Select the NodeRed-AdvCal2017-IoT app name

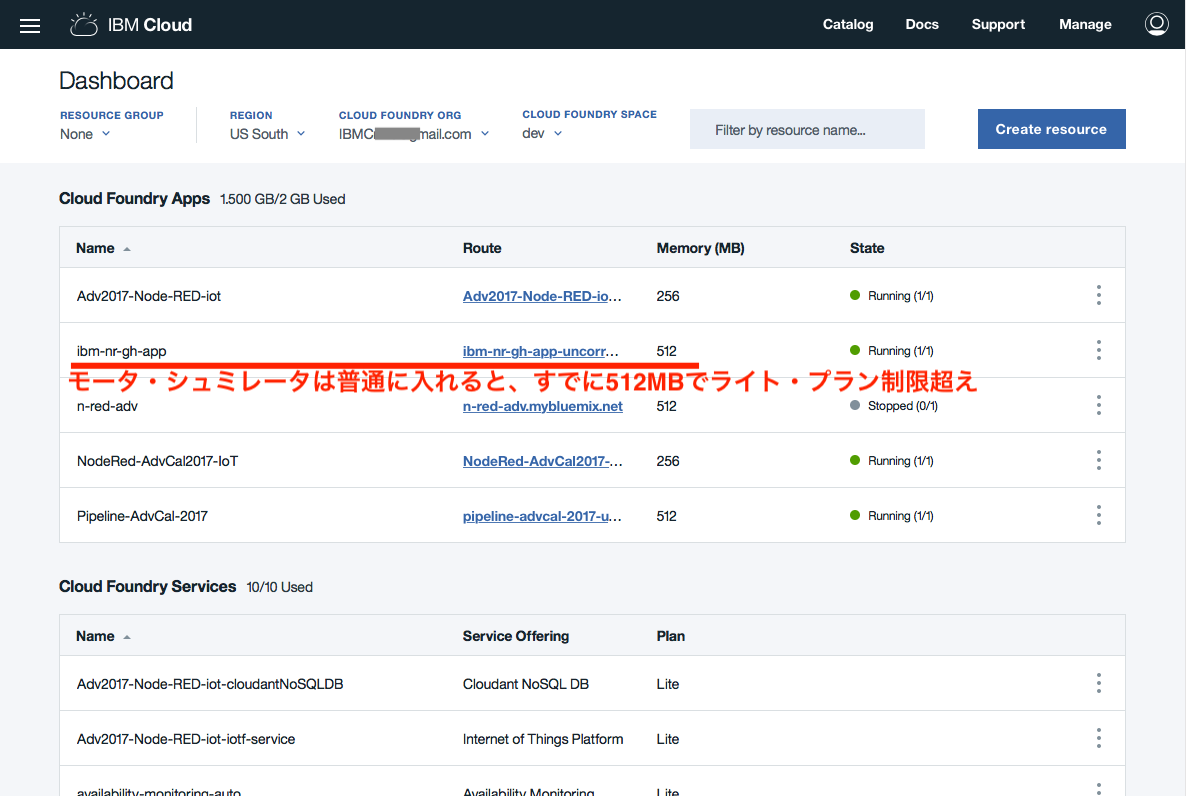(x=157, y=461)
